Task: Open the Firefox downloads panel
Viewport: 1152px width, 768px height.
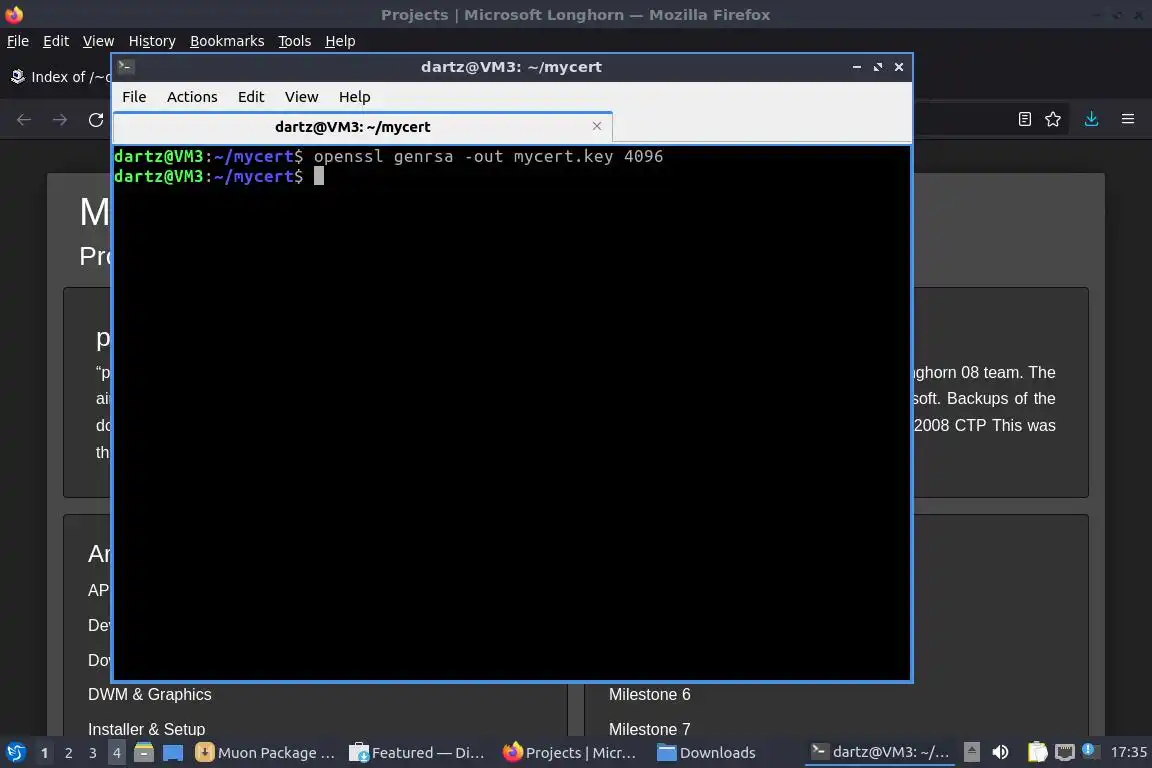Action: point(1091,119)
